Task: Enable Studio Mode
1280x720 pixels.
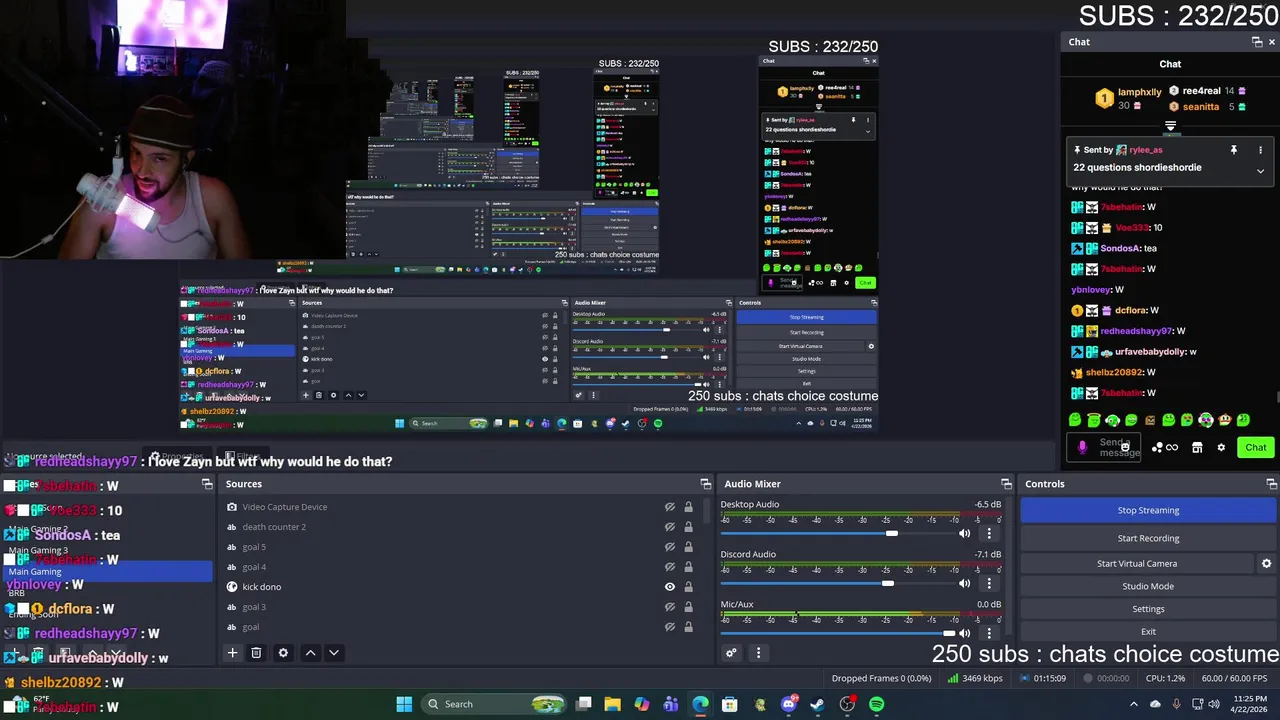Action: point(1148,586)
